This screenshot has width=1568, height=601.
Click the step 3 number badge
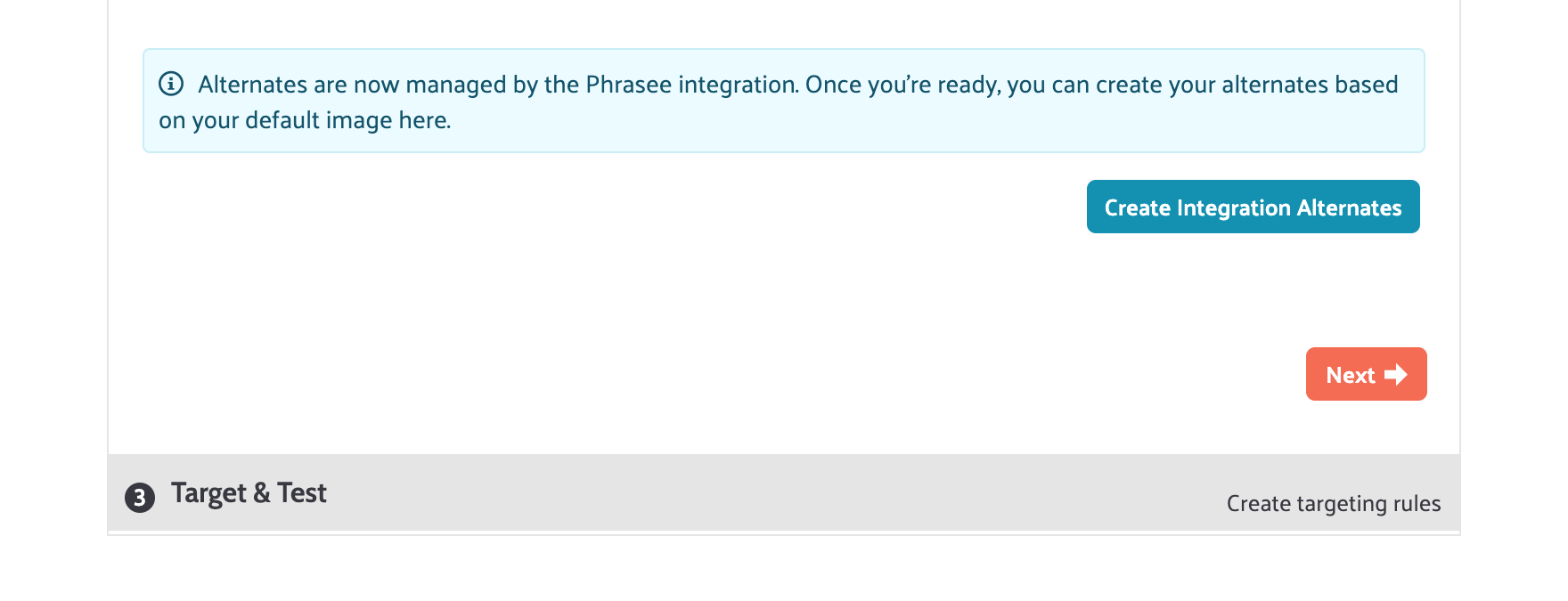(x=139, y=497)
